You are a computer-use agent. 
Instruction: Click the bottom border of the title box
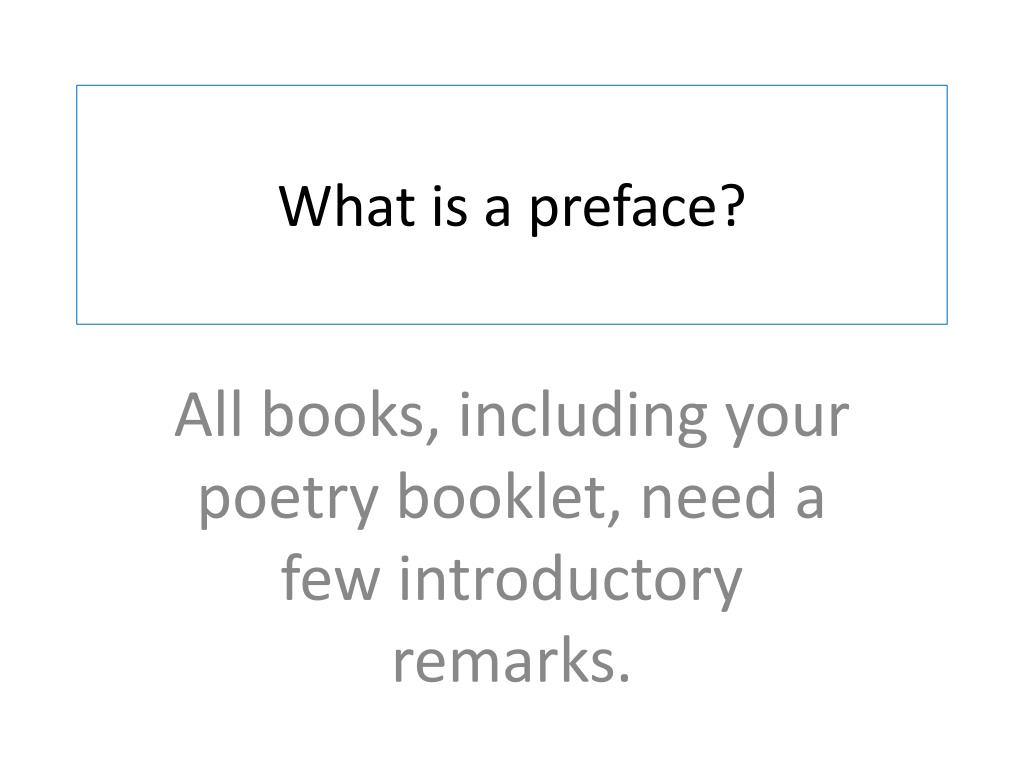512,323
